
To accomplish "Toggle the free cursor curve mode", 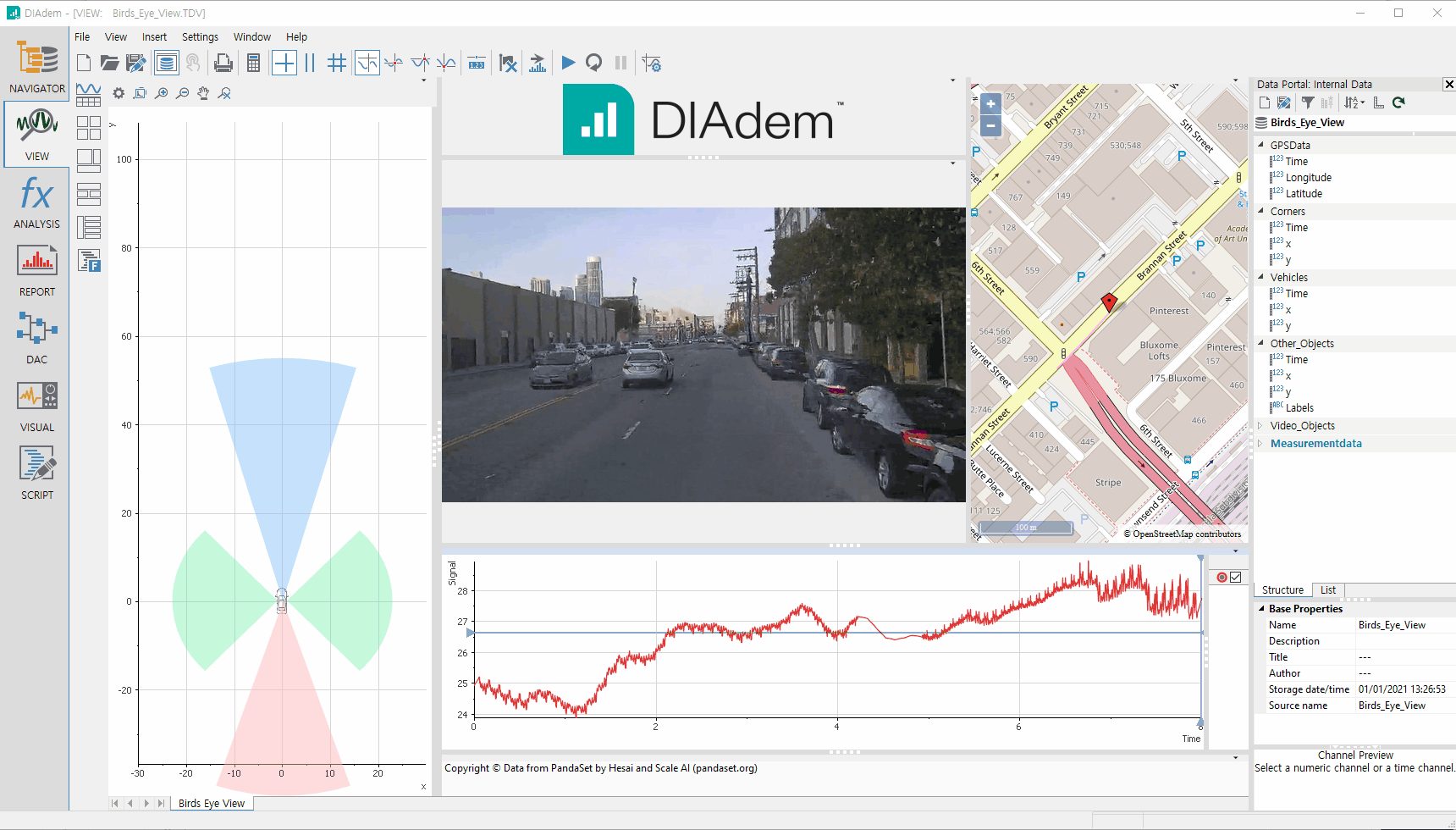I will click(367, 63).
